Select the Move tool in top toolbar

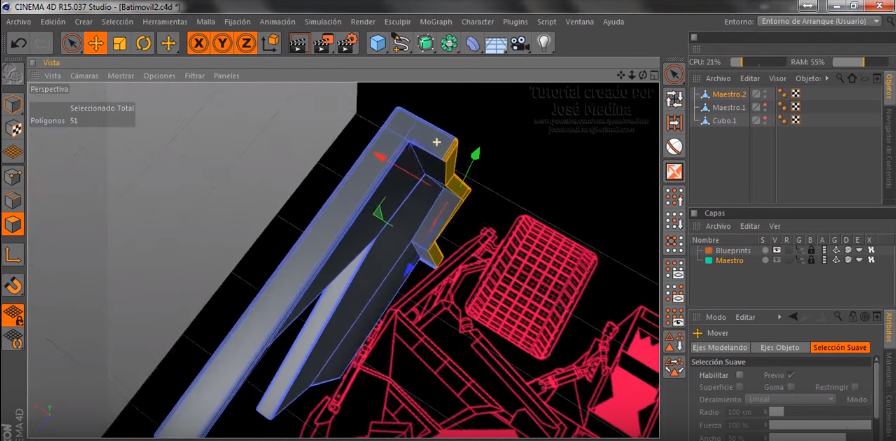click(x=96, y=43)
